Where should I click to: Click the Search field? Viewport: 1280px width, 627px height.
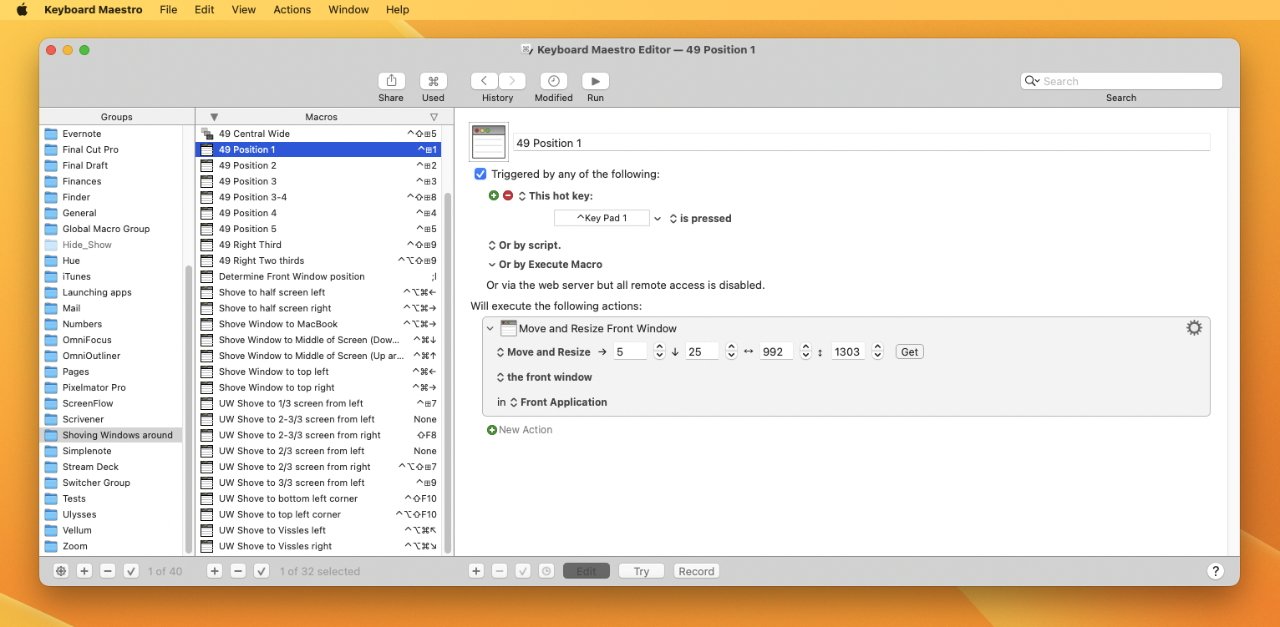(1121, 81)
